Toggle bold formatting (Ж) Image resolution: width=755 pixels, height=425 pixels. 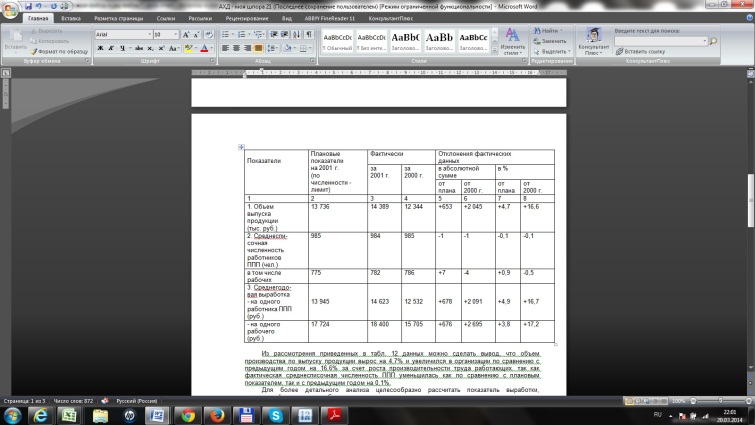point(101,48)
